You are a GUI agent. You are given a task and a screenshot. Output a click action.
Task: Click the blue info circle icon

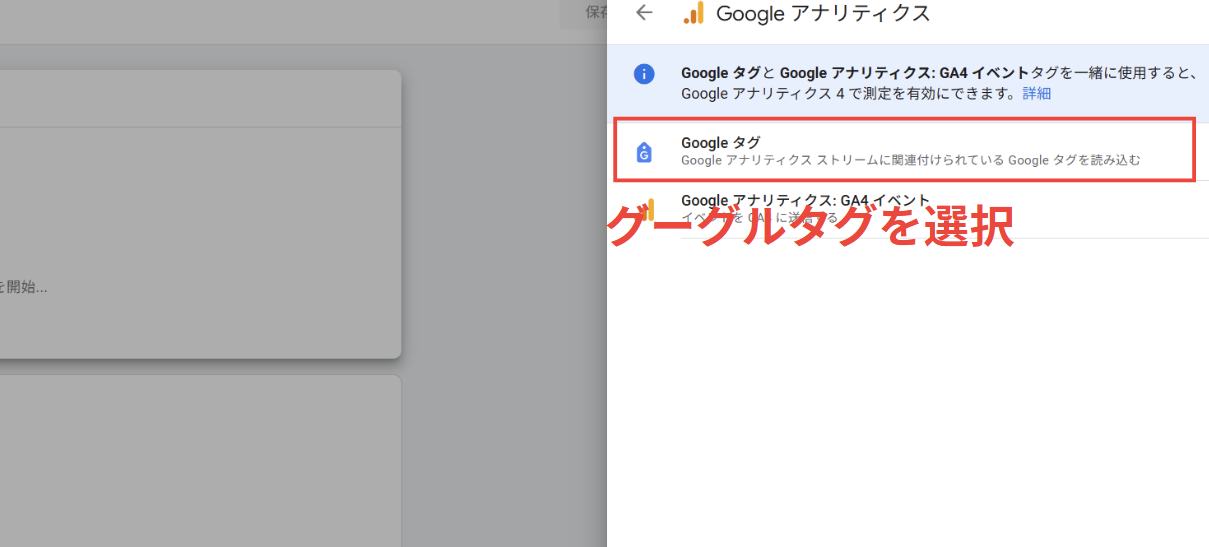coord(645,74)
